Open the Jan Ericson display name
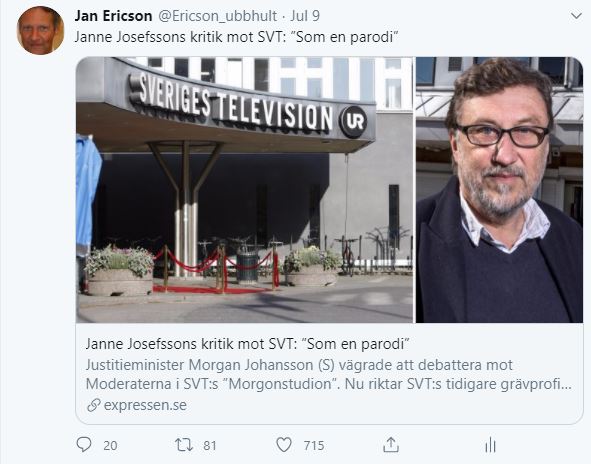Viewport: 591px width, 464px height. [x=113, y=16]
